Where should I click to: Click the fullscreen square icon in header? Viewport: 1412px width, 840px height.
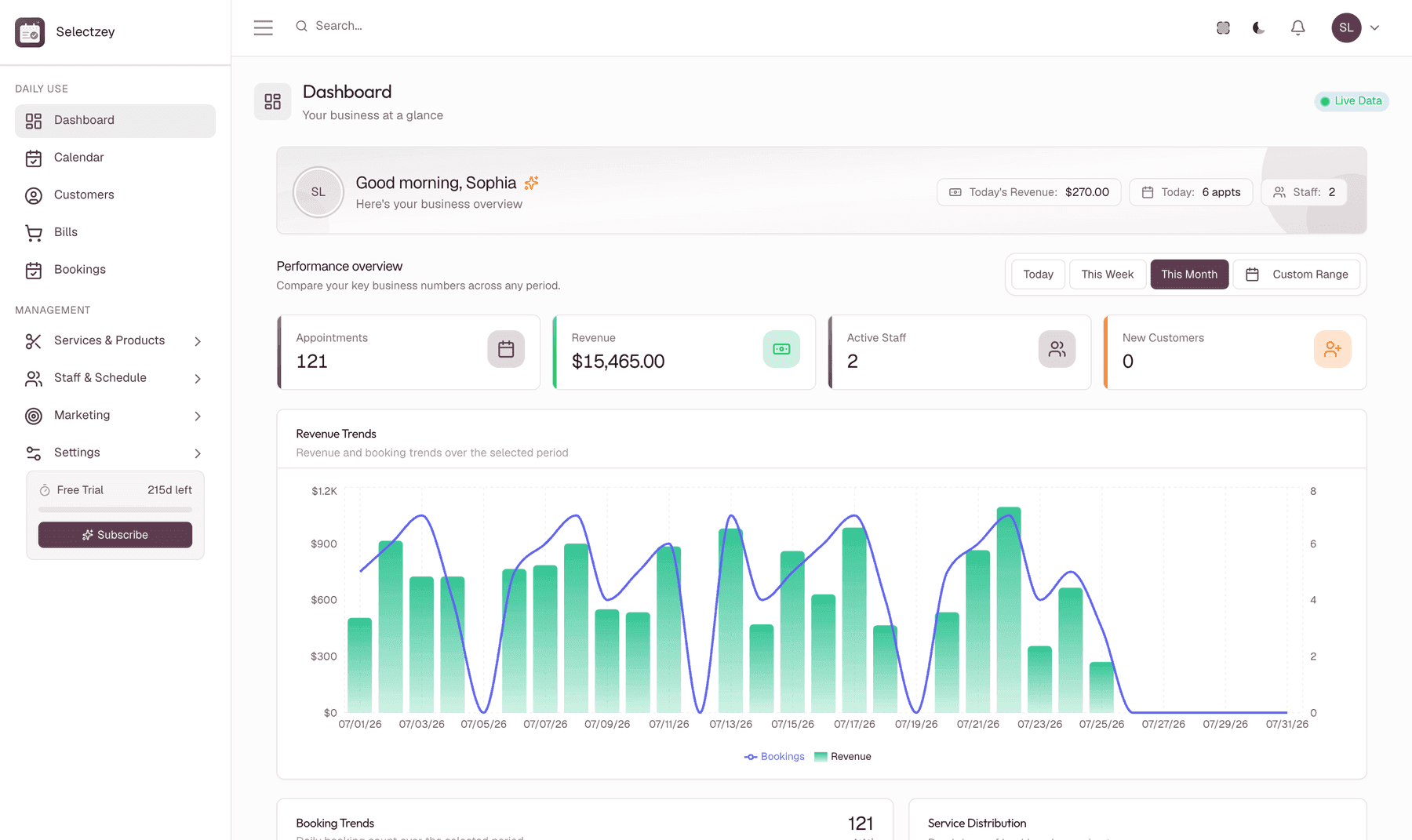point(1223,27)
